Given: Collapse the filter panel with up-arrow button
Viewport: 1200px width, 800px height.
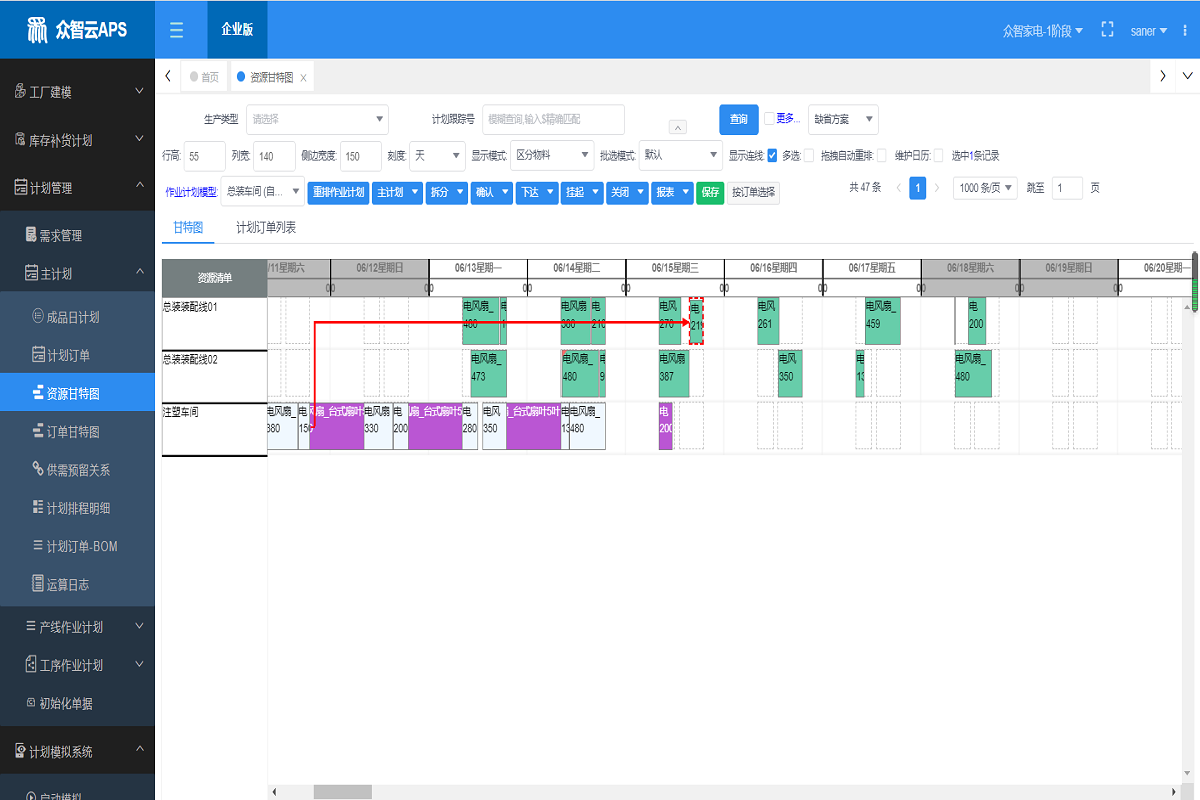Looking at the screenshot, I should (677, 127).
